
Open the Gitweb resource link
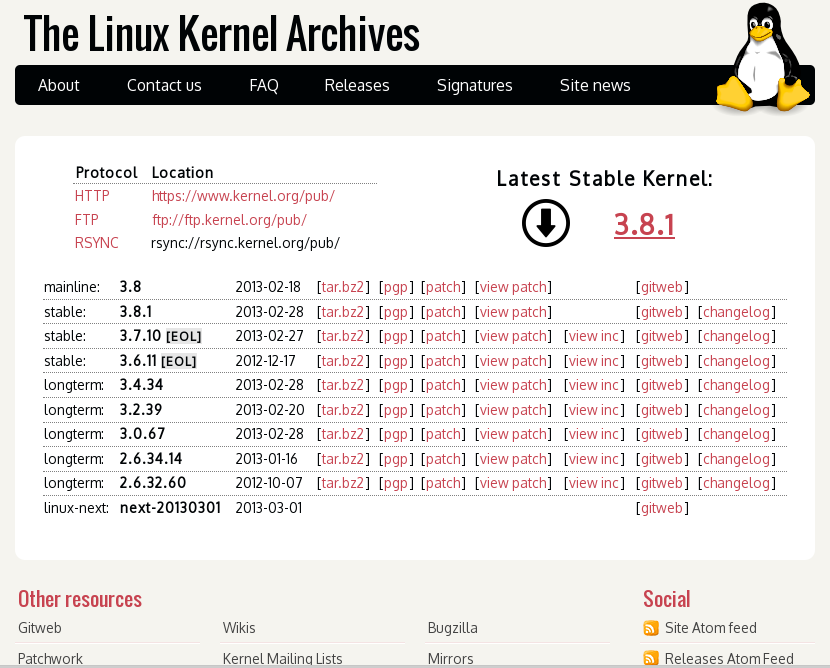point(40,628)
